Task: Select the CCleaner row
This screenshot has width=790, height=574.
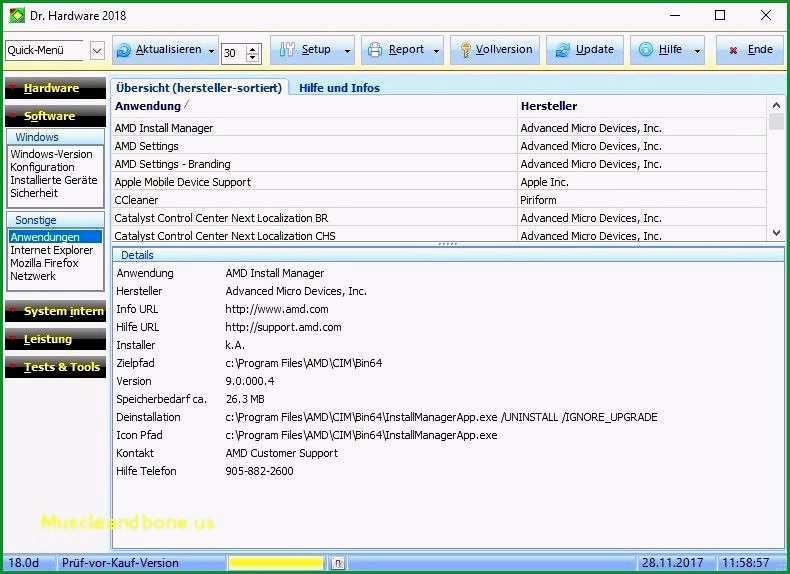Action: pyautogui.click(x=439, y=200)
